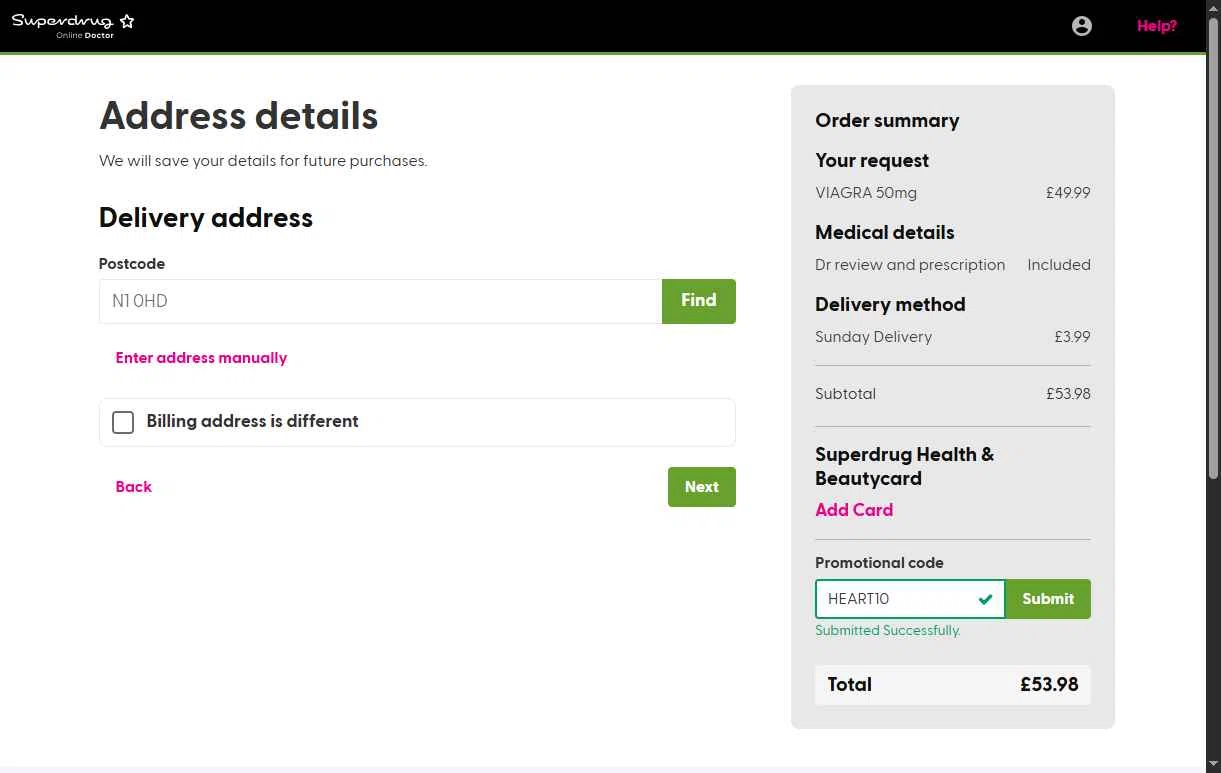Viewport: 1221px width, 773px height.
Task: Tick the Billing address is different checkbox
Action: tap(123, 422)
